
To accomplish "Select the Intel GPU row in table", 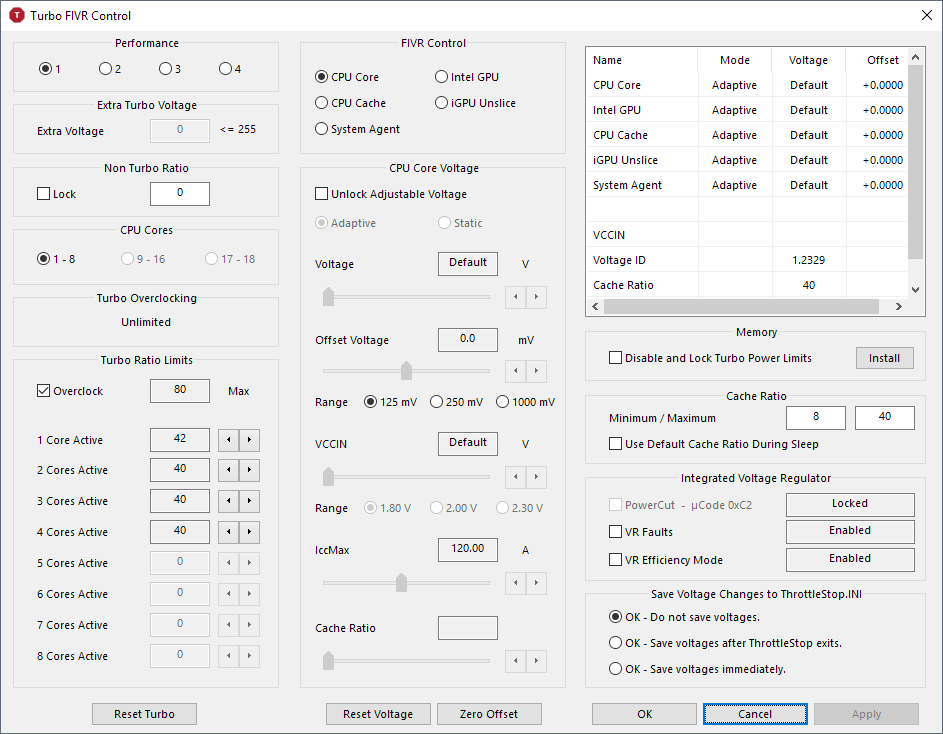I will tap(746, 110).
